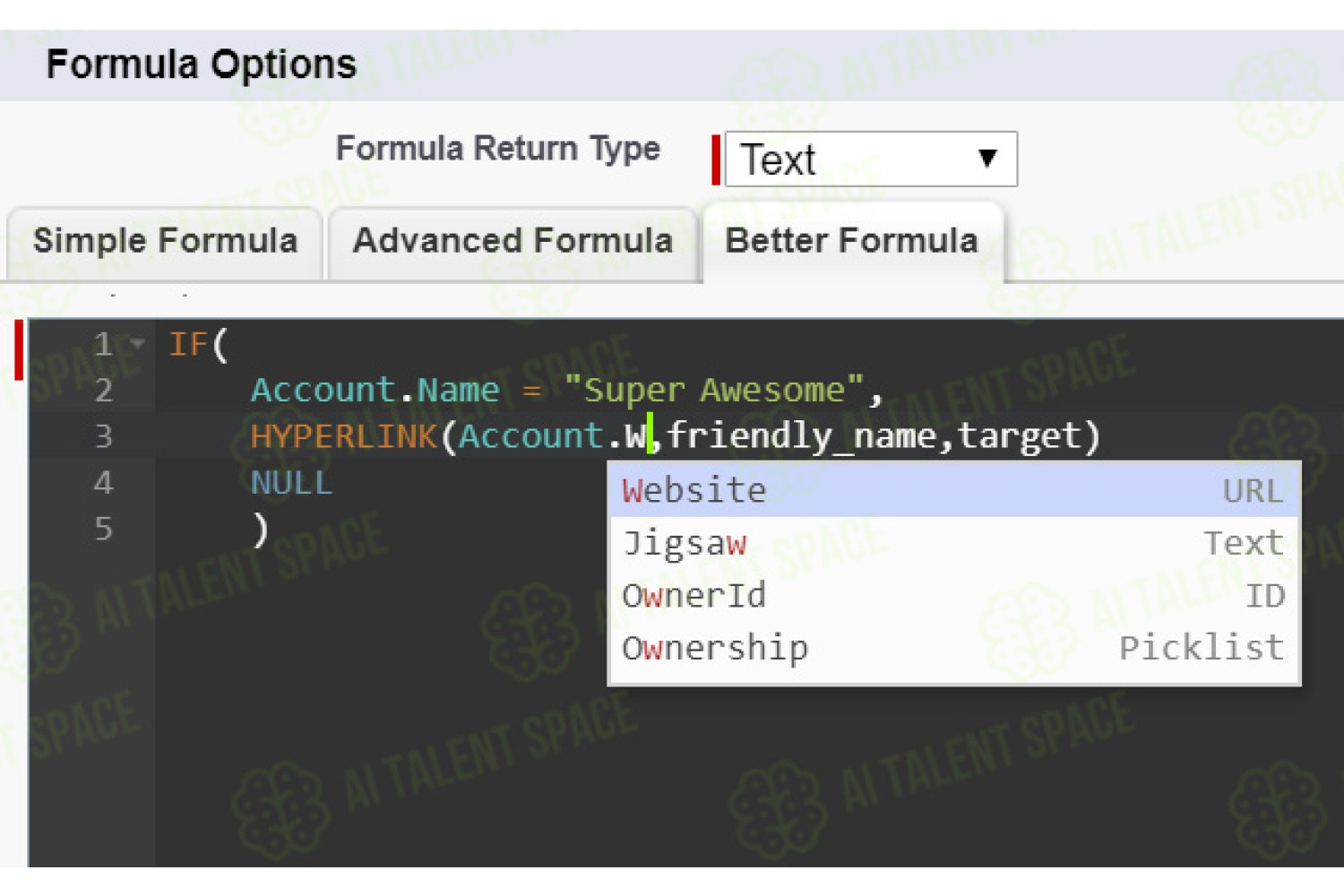Click the IF keyword on line 1
1344x896 pixels.
(188, 344)
